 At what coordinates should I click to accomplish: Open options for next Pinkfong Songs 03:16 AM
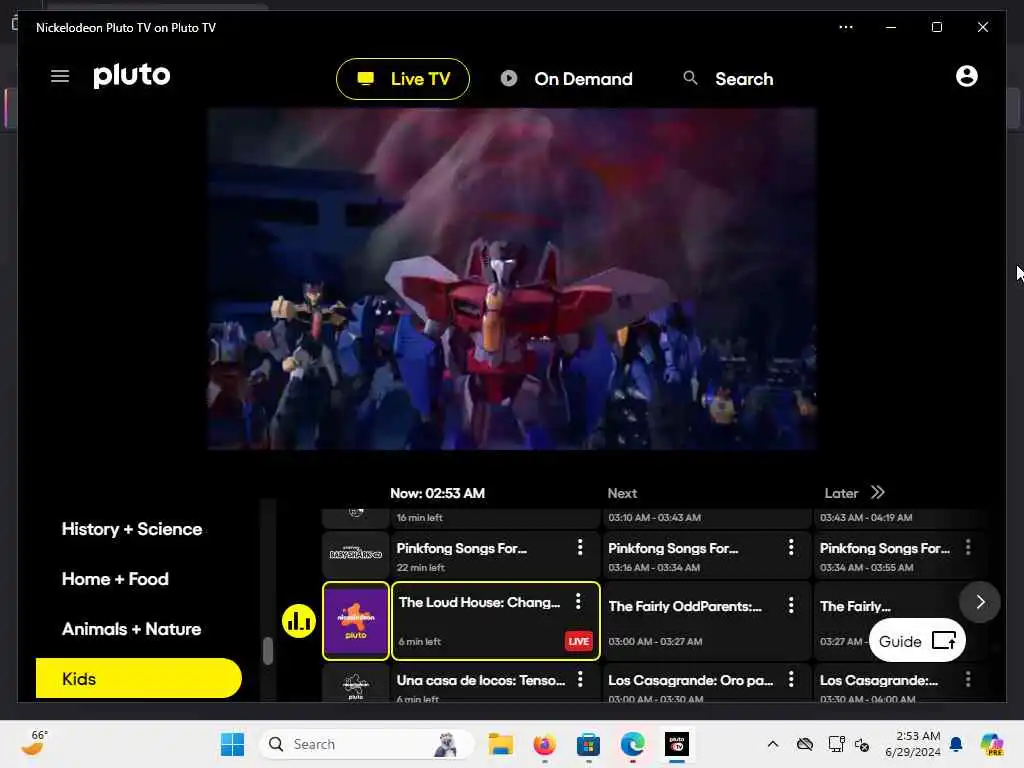791,547
